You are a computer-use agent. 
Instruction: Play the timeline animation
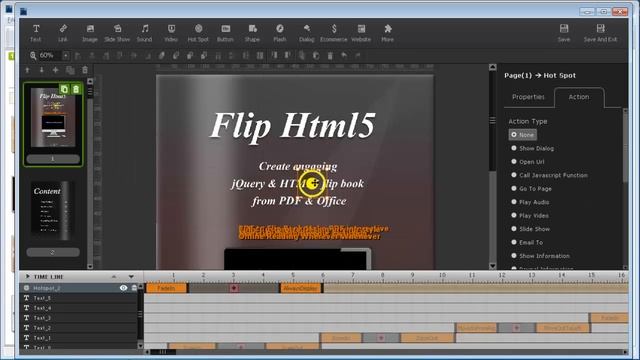[27, 277]
